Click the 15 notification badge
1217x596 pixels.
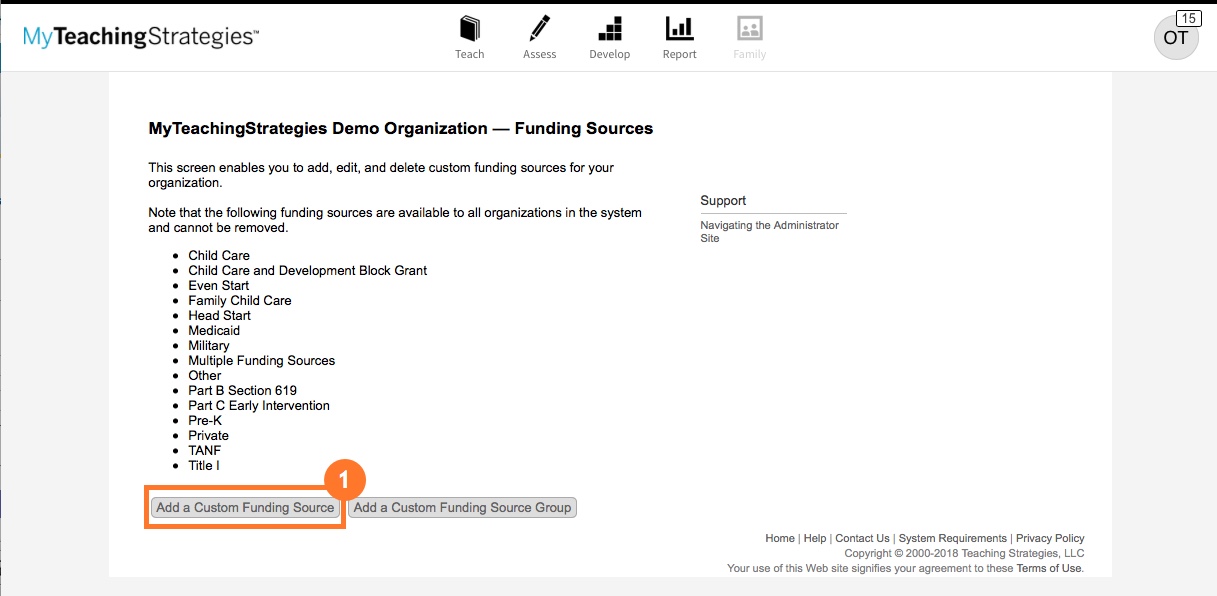point(1188,17)
